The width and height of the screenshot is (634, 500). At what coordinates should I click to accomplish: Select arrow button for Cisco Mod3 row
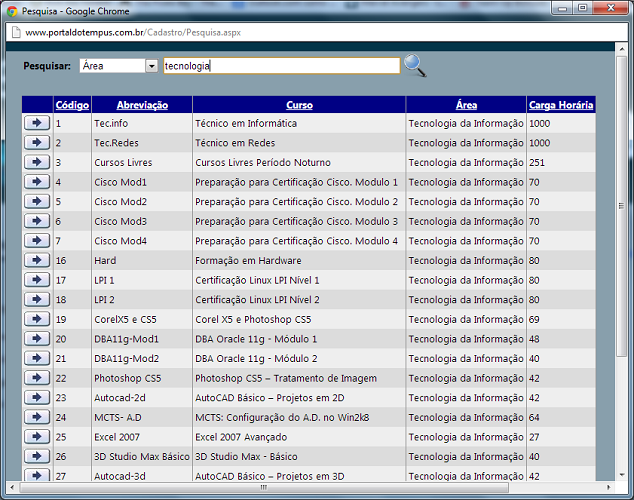37,221
